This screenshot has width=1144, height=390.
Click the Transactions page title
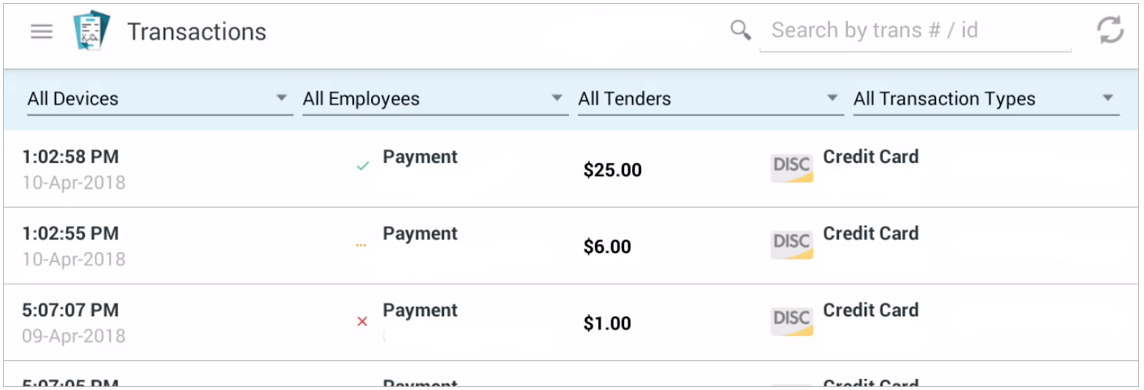197,32
